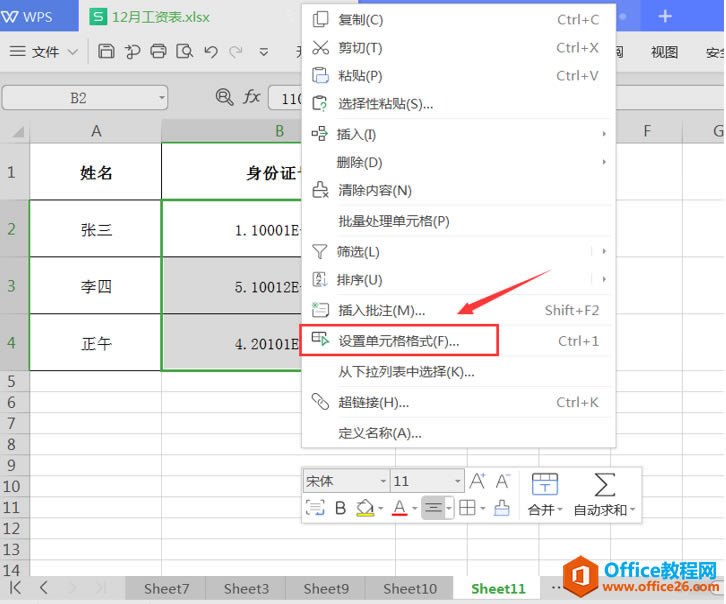Click the Print icon in the toolbar
The image size is (726, 604).
pyautogui.click(x=158, y=51)
